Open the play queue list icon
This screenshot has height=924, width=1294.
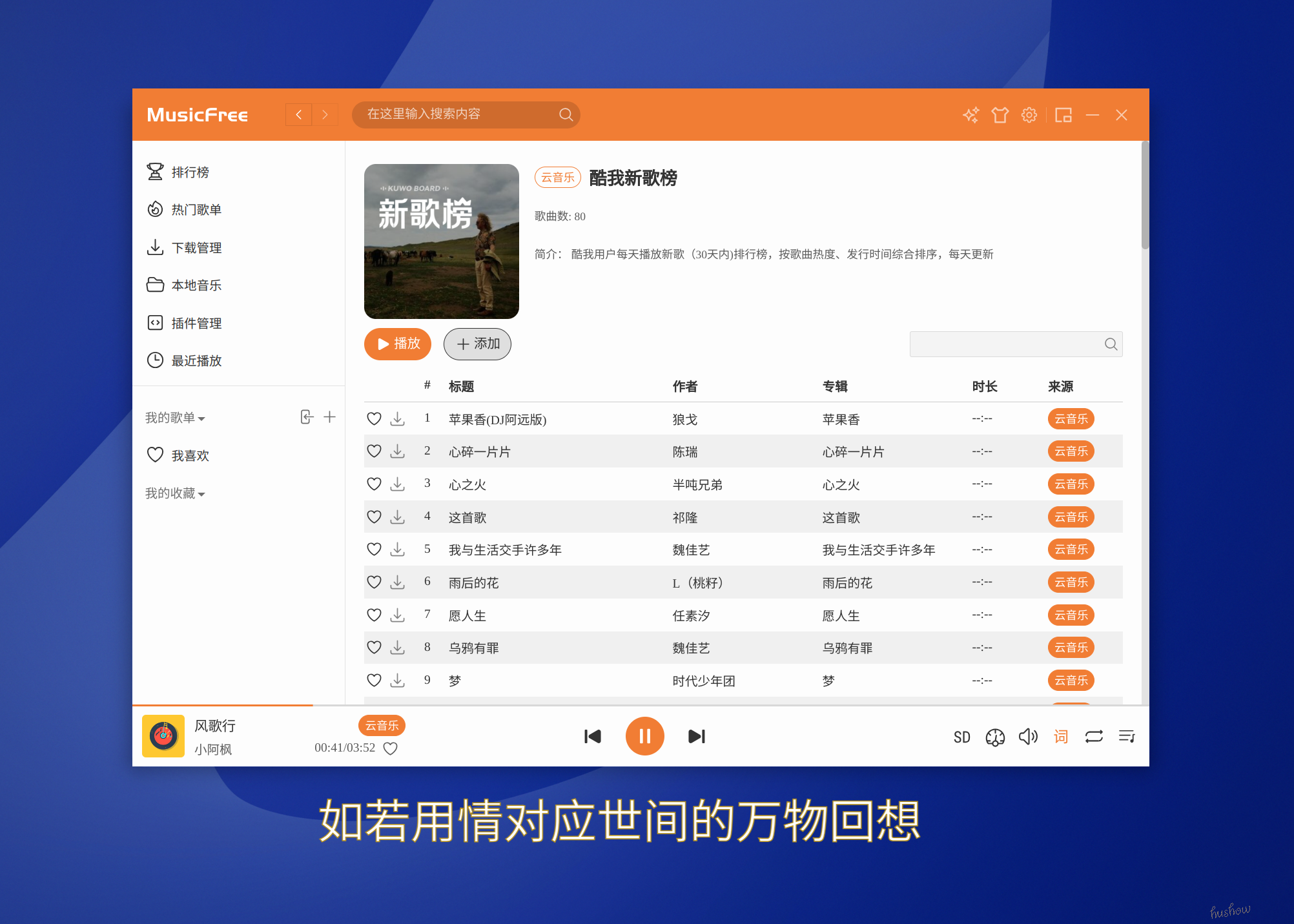coord(1127,736)
